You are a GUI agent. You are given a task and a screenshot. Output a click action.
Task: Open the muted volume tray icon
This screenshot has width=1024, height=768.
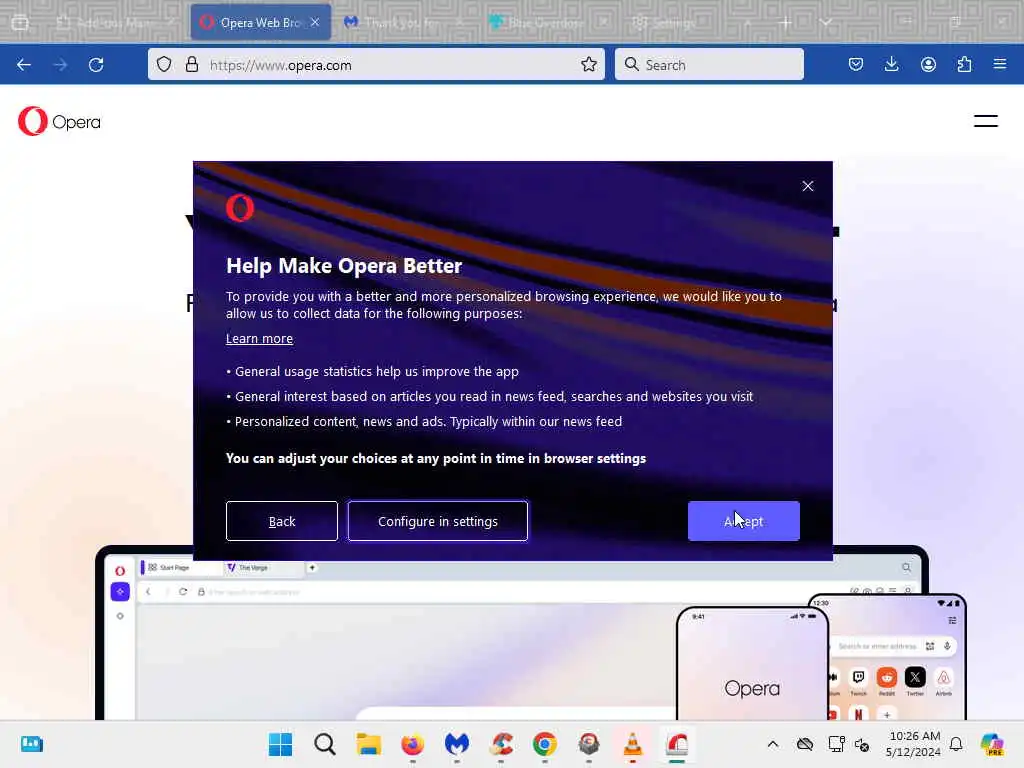click(861, 744)
